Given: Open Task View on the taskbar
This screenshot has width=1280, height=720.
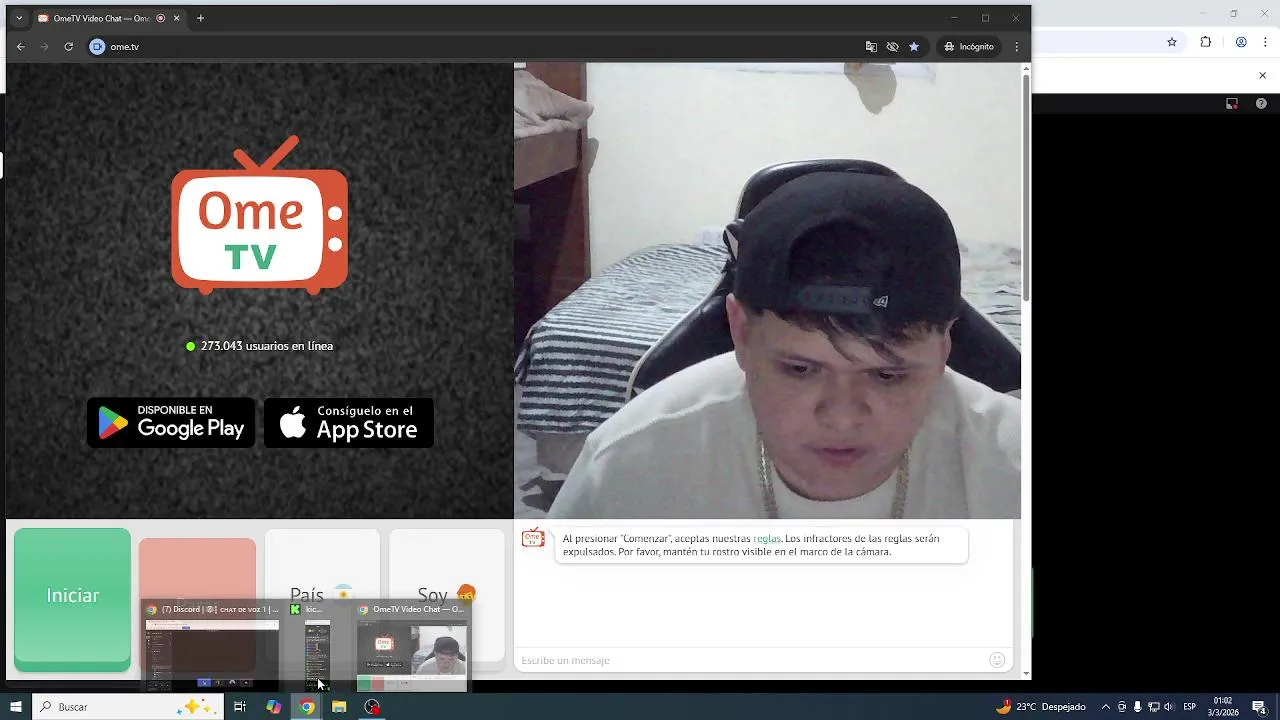Looking at the screenshot, I should [x=240, y=707].
